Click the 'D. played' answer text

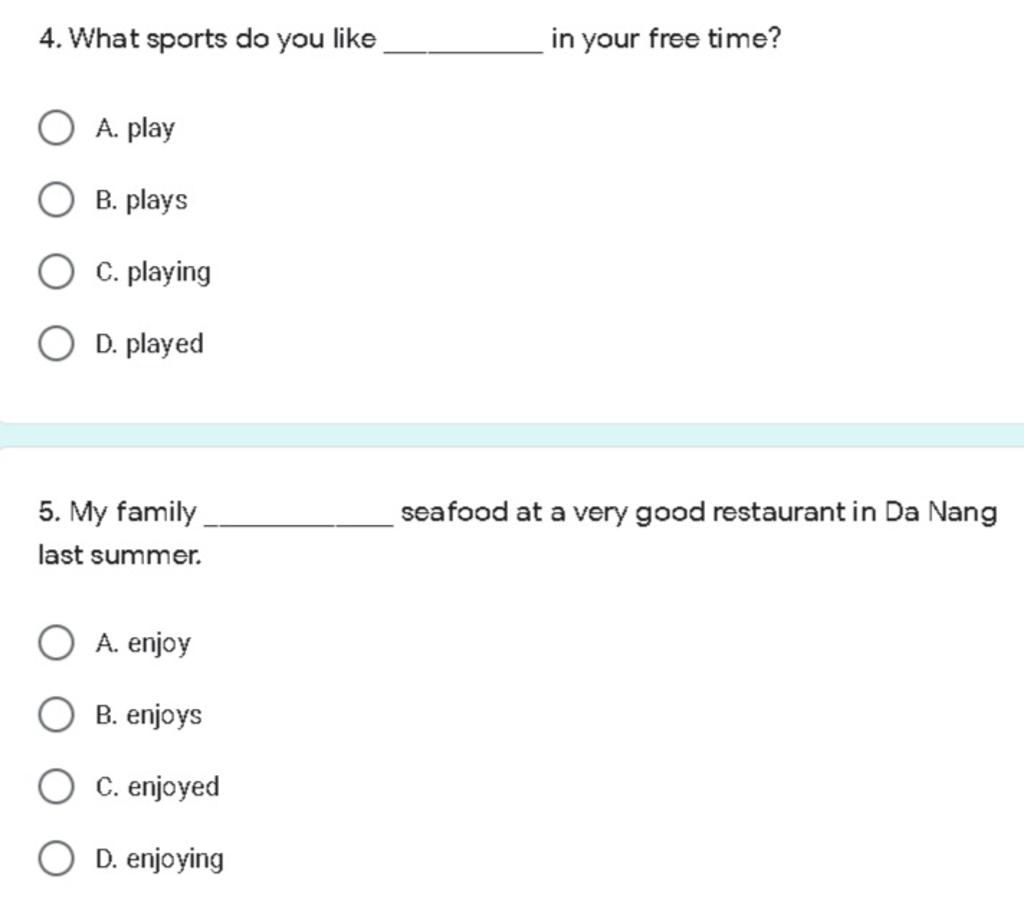click(150, 344)
